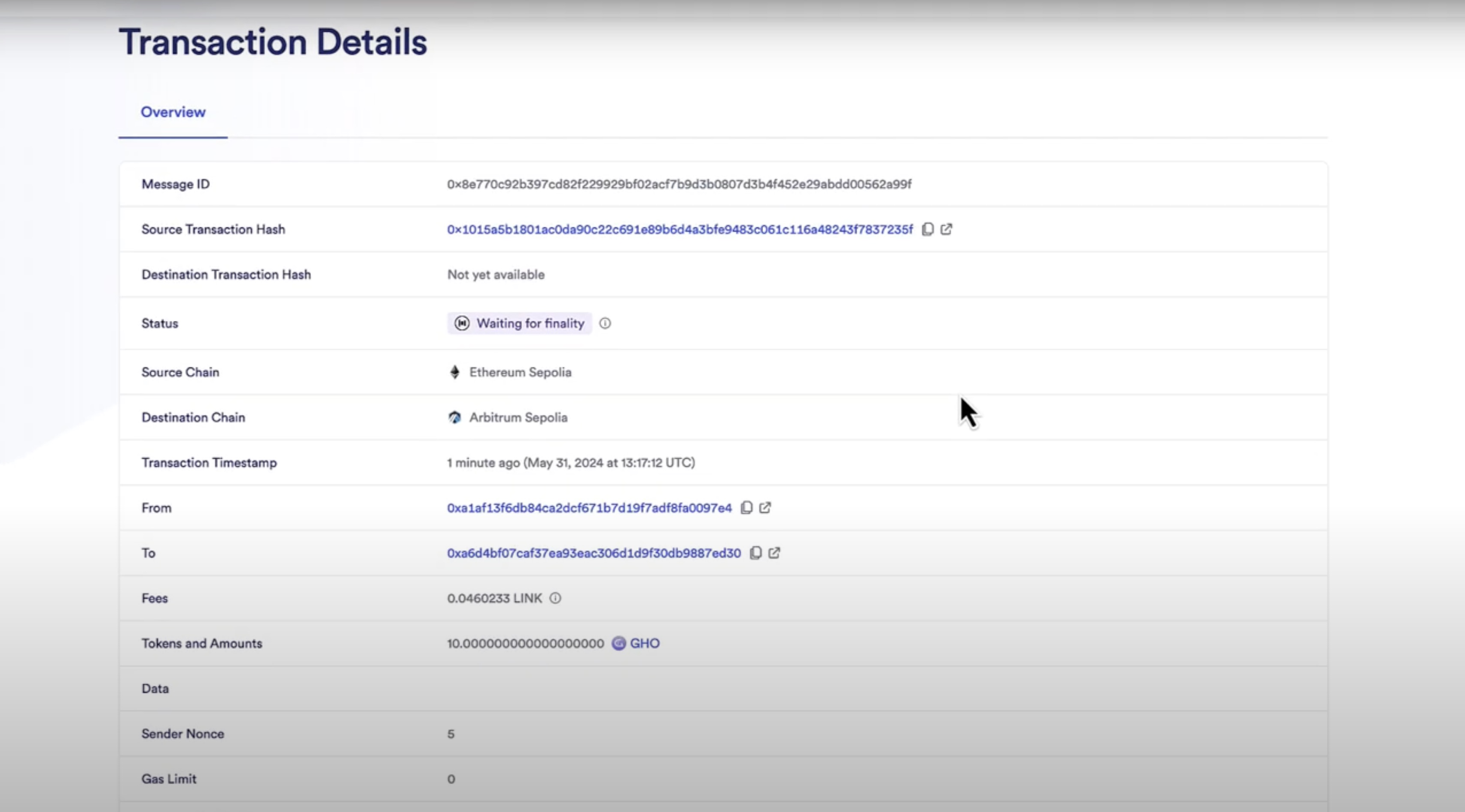Open To address external link icon
The image size is (1465, 812).
point(774,553)
